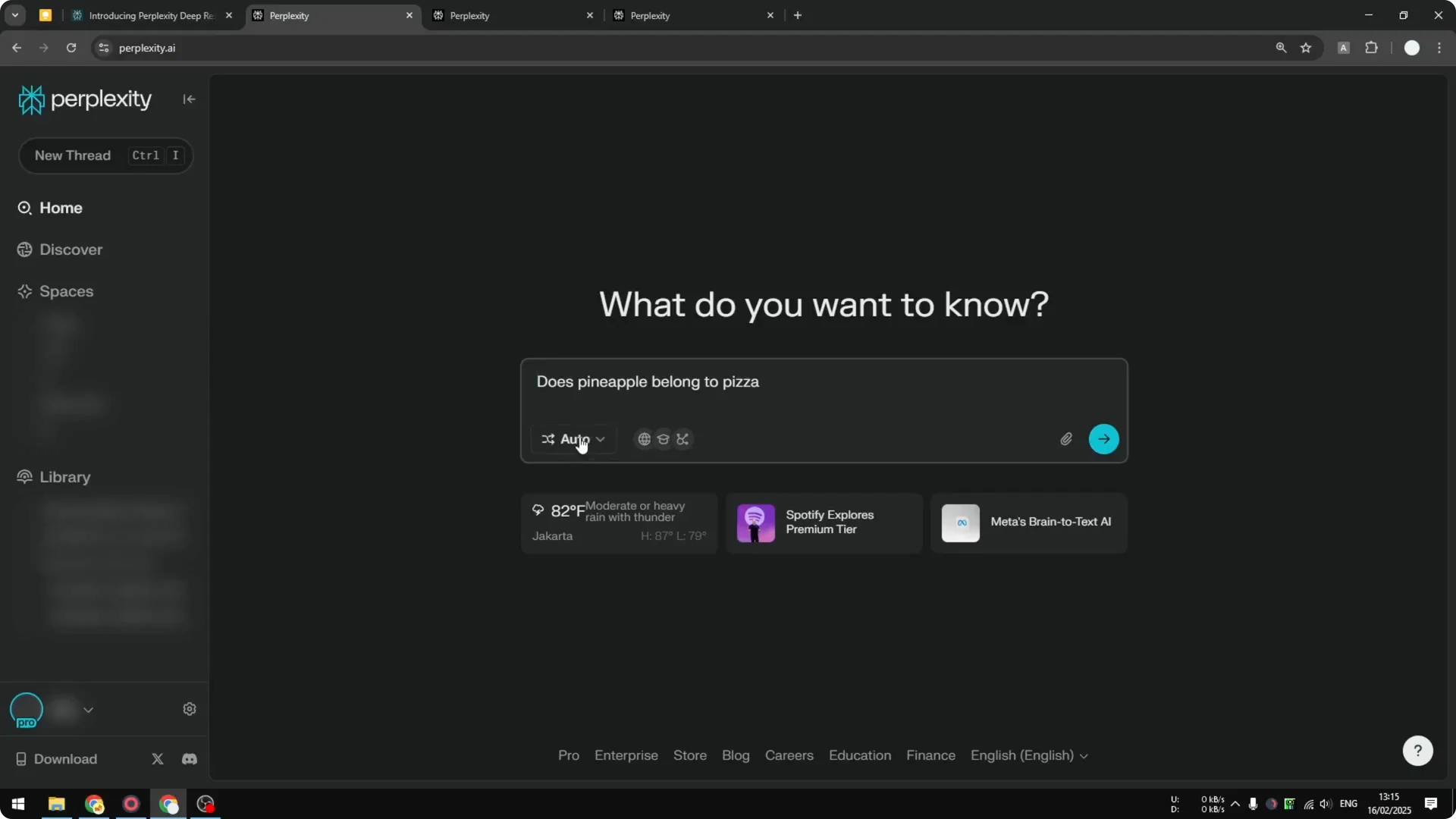Open account settings via the gear icon
Image resolution: width=1456 pixels, height=819 pixels.
pos(190,708)
